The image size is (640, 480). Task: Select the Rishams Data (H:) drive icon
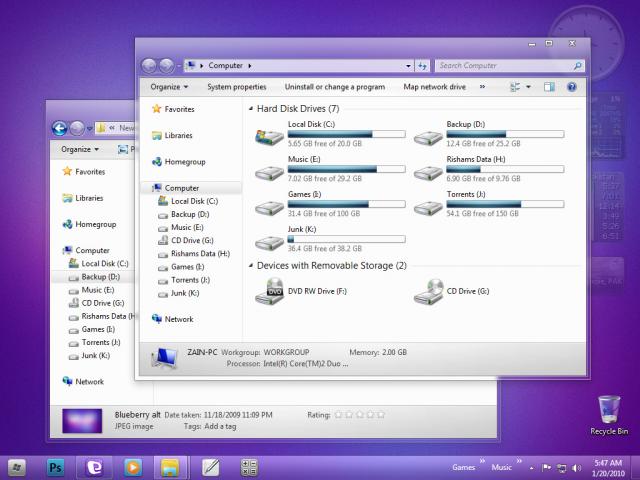tap(428, 173)
